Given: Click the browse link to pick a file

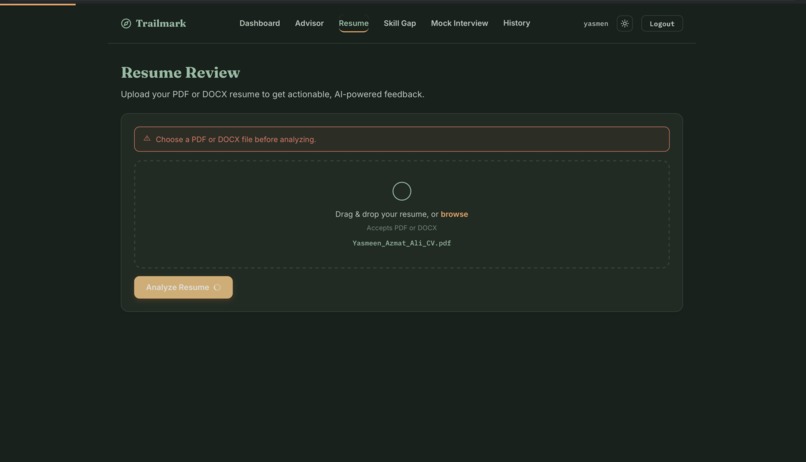Looking at the screenshot, I should [454, 214].
